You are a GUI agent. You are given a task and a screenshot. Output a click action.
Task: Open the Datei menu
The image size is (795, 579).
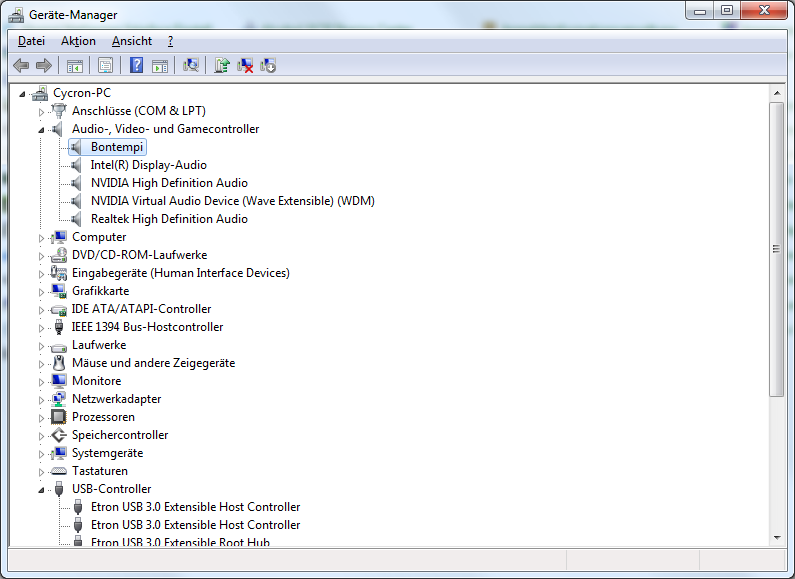click(31, 41)
